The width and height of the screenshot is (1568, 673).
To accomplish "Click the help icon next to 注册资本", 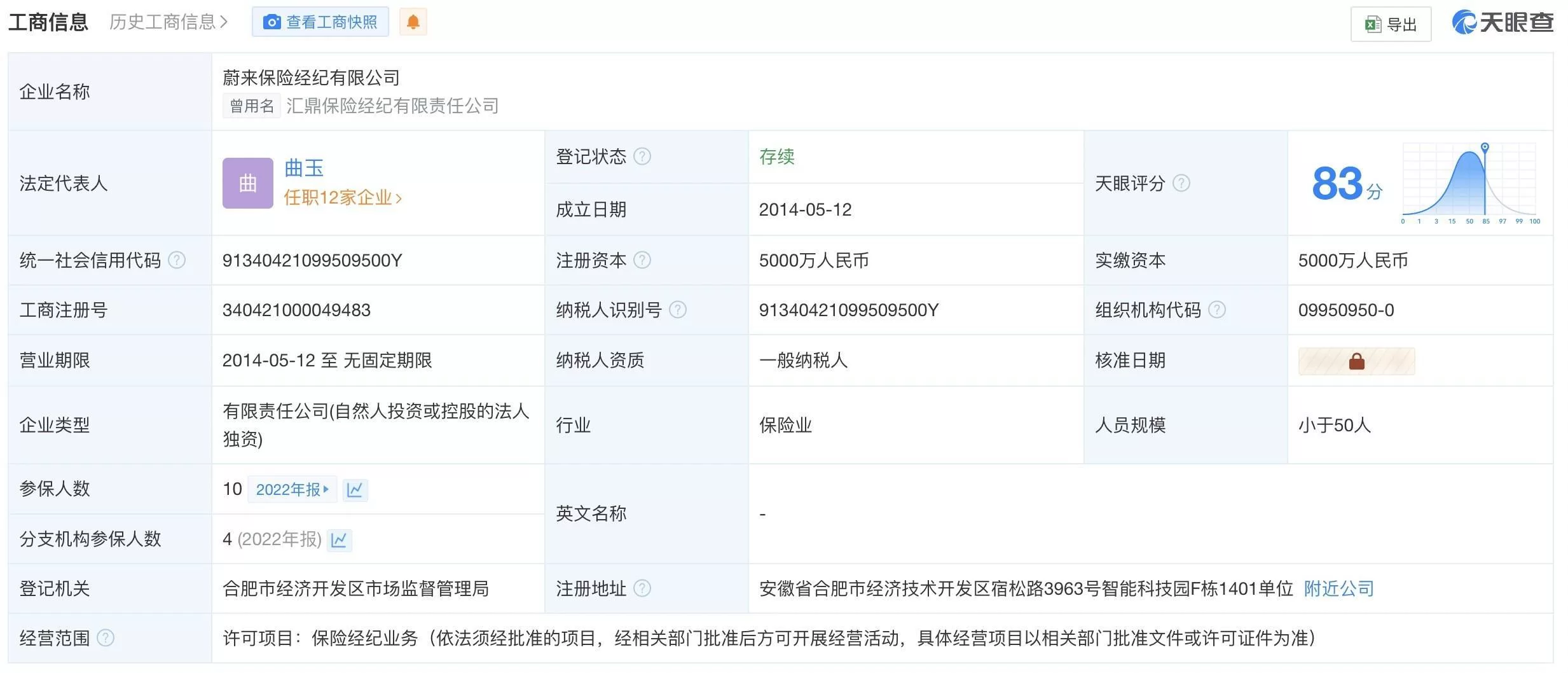I will (642, 260).
